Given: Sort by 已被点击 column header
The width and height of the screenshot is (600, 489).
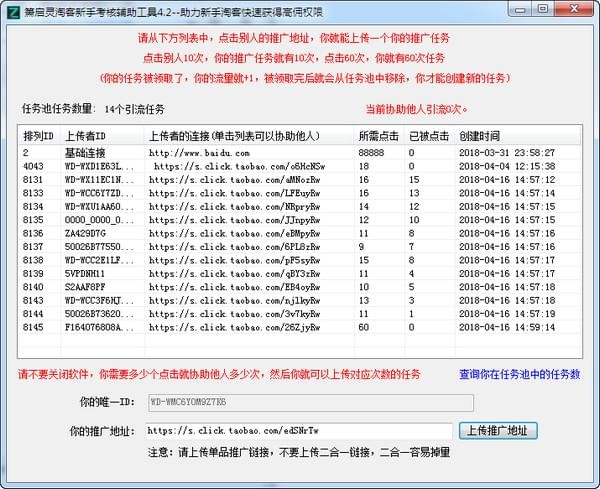Looking at the screenshot, I should tap(430, 136).
